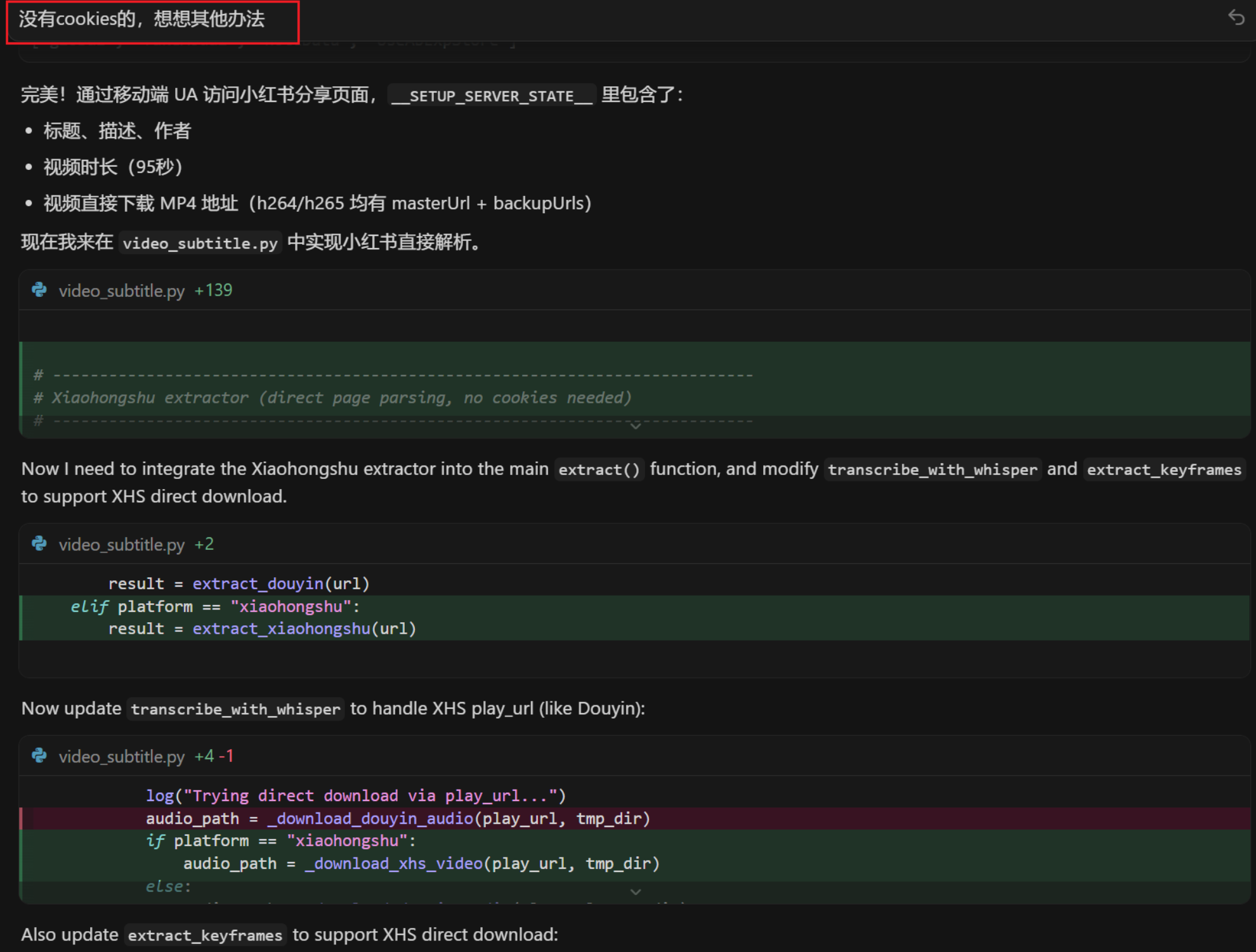Open video_subtitle.py from the +2 diff header

point(121,544)
